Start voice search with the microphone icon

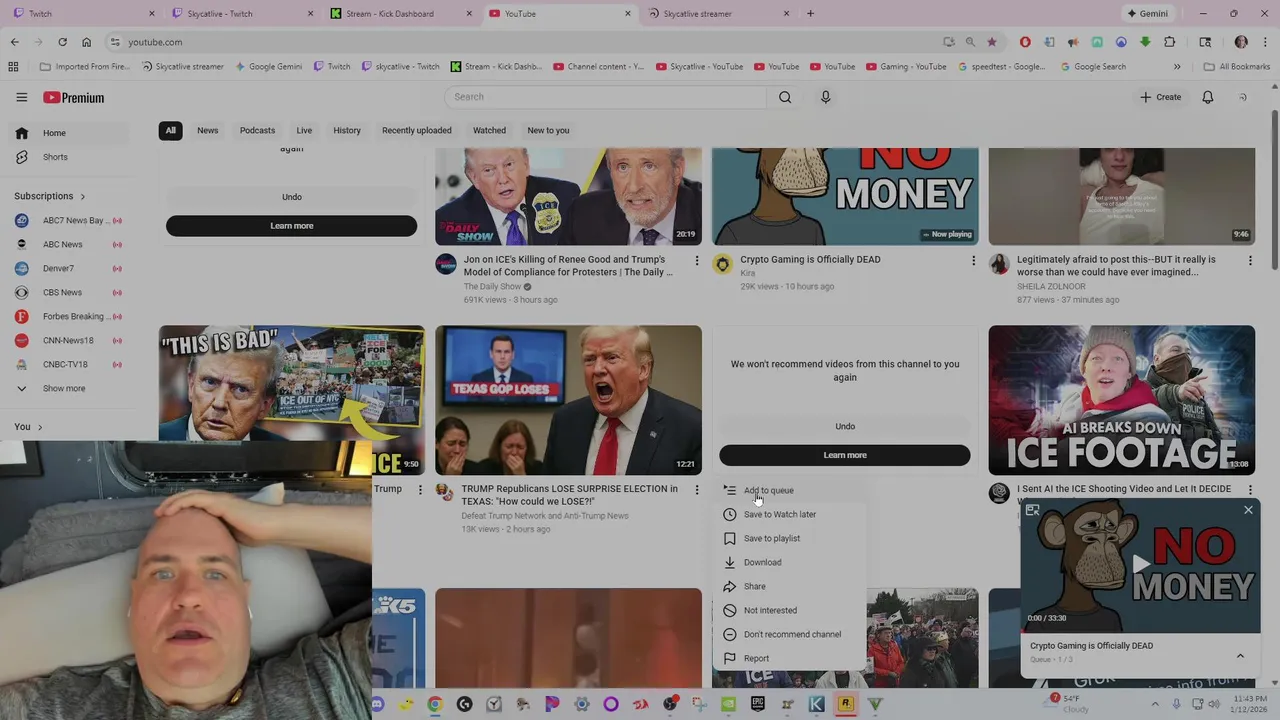825,97
